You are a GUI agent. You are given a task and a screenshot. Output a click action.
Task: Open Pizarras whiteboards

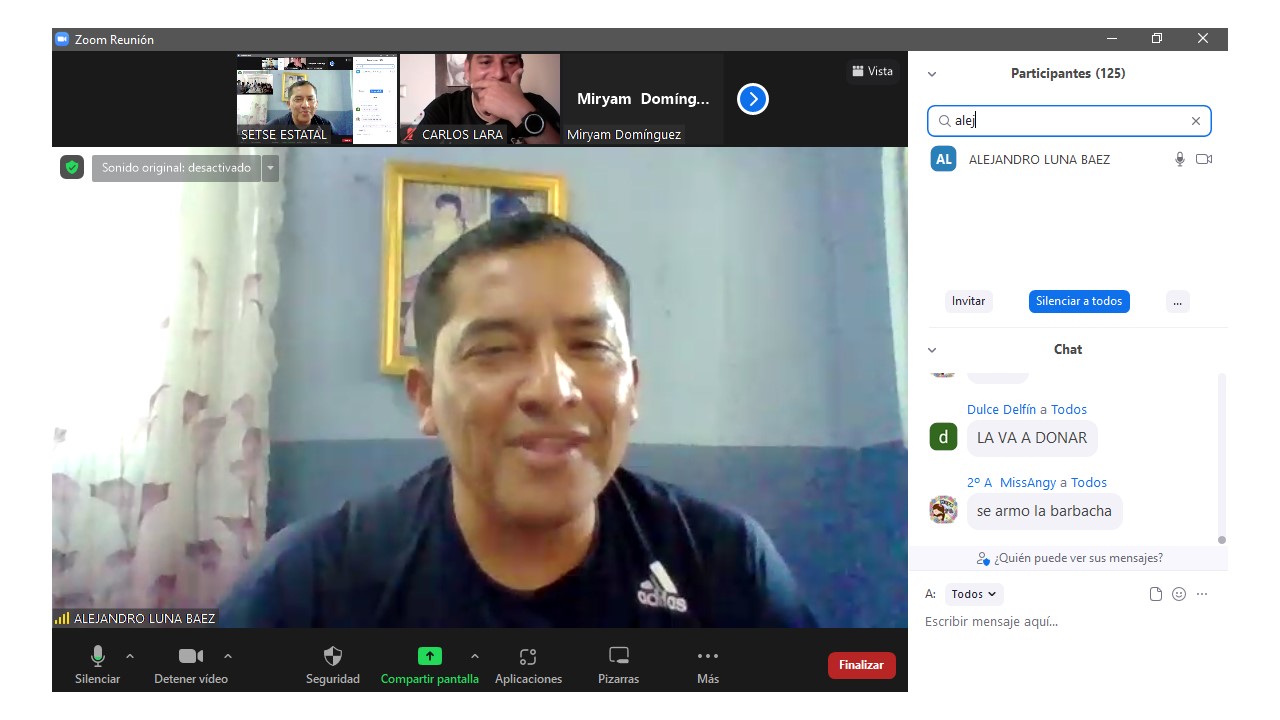619,665
